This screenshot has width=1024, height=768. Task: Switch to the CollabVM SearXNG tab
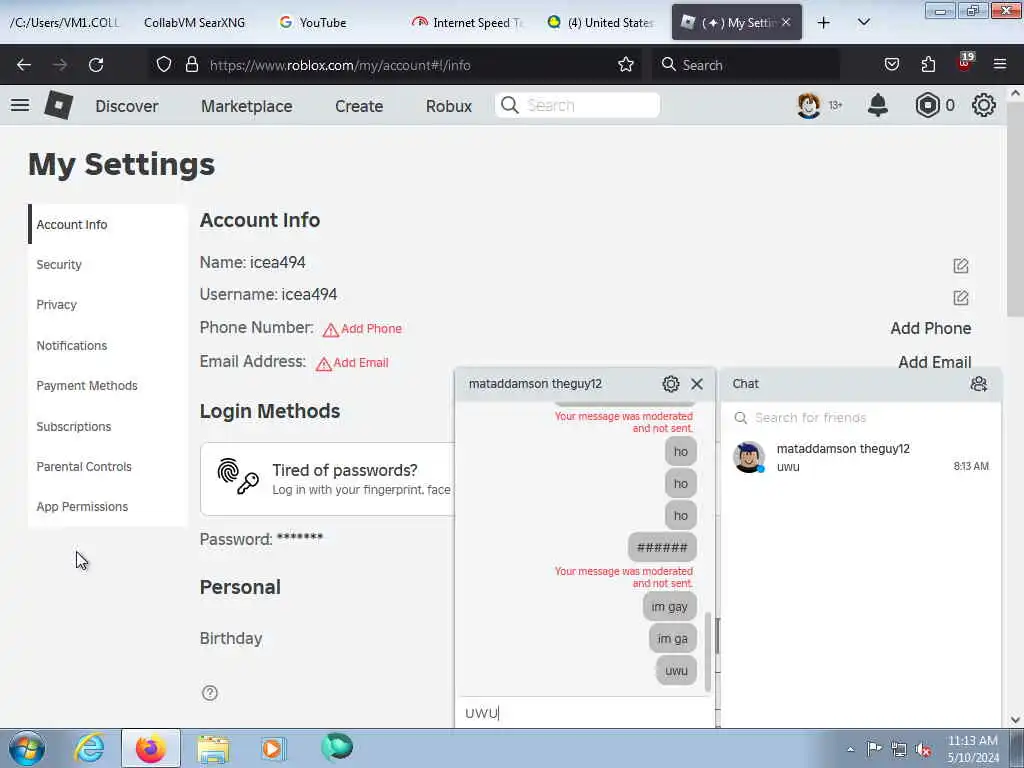[x=195, y=22]
